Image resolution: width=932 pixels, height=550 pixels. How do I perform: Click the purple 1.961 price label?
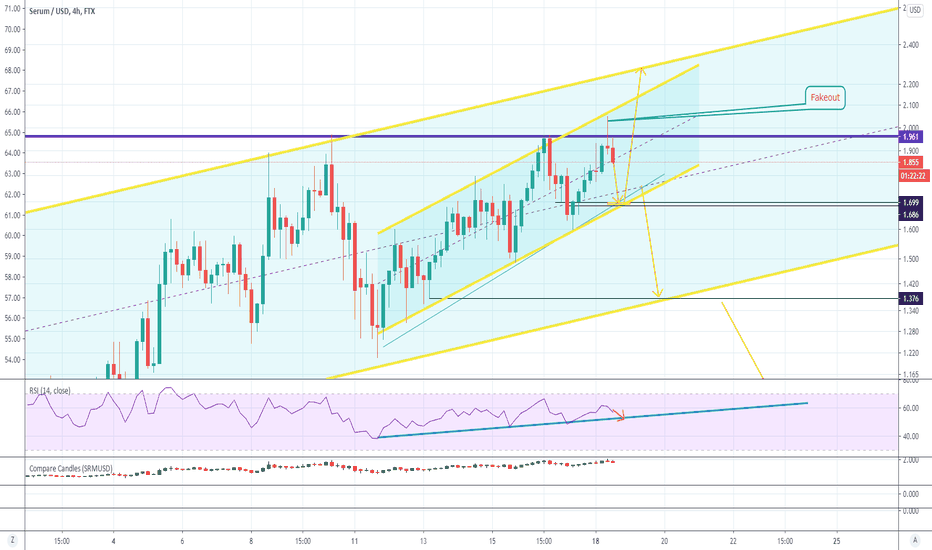tap(911, 137)
